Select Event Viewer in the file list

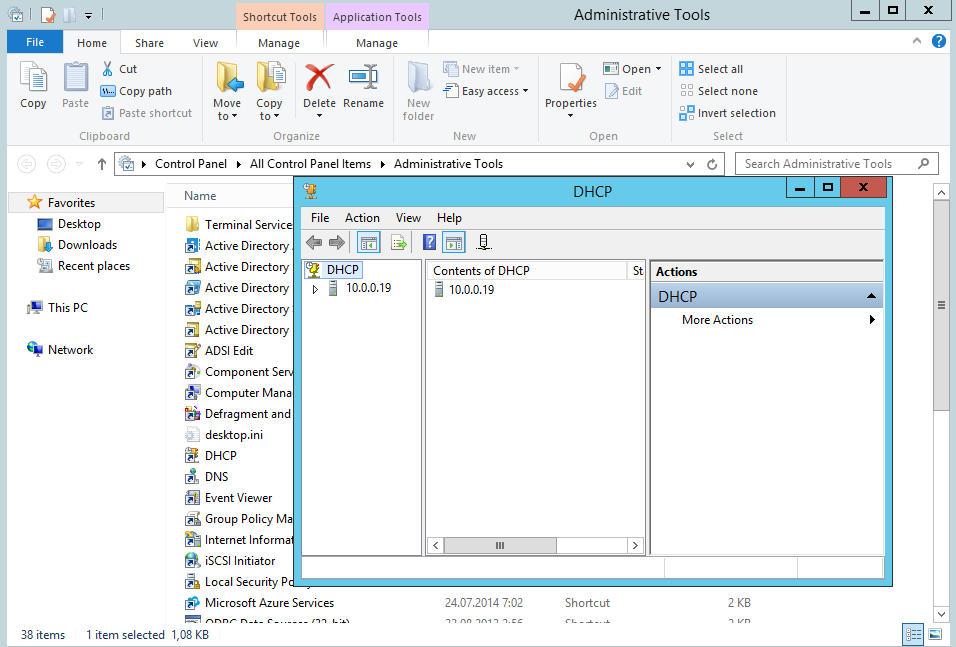point(229,498)
